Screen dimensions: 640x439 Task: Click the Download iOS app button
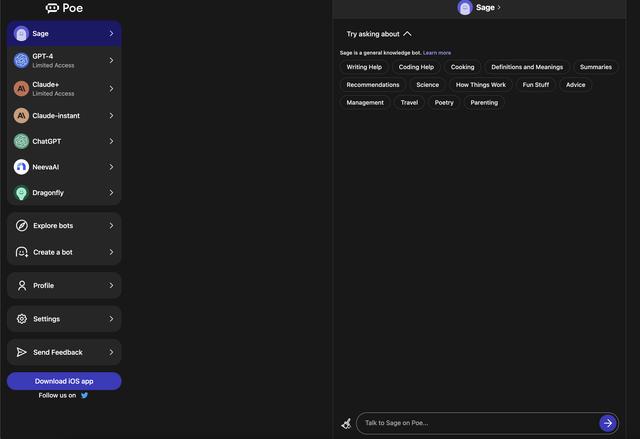[64, 381]
